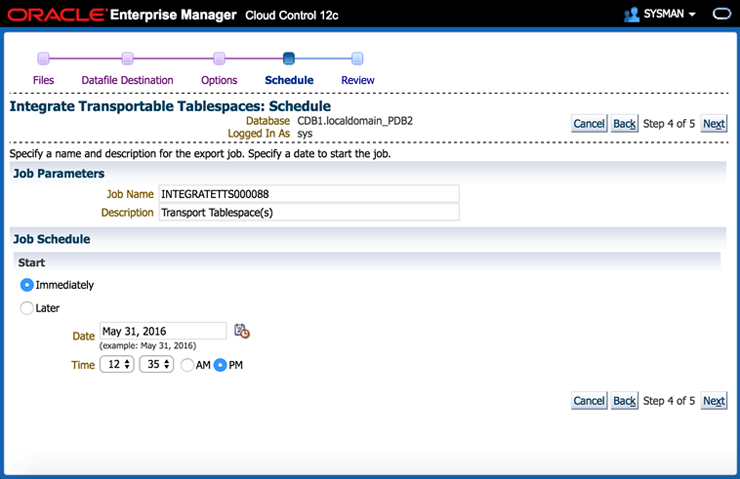Go to the Review step label
740x479 pixels.
pyautogui.click(x=358, y=80)
